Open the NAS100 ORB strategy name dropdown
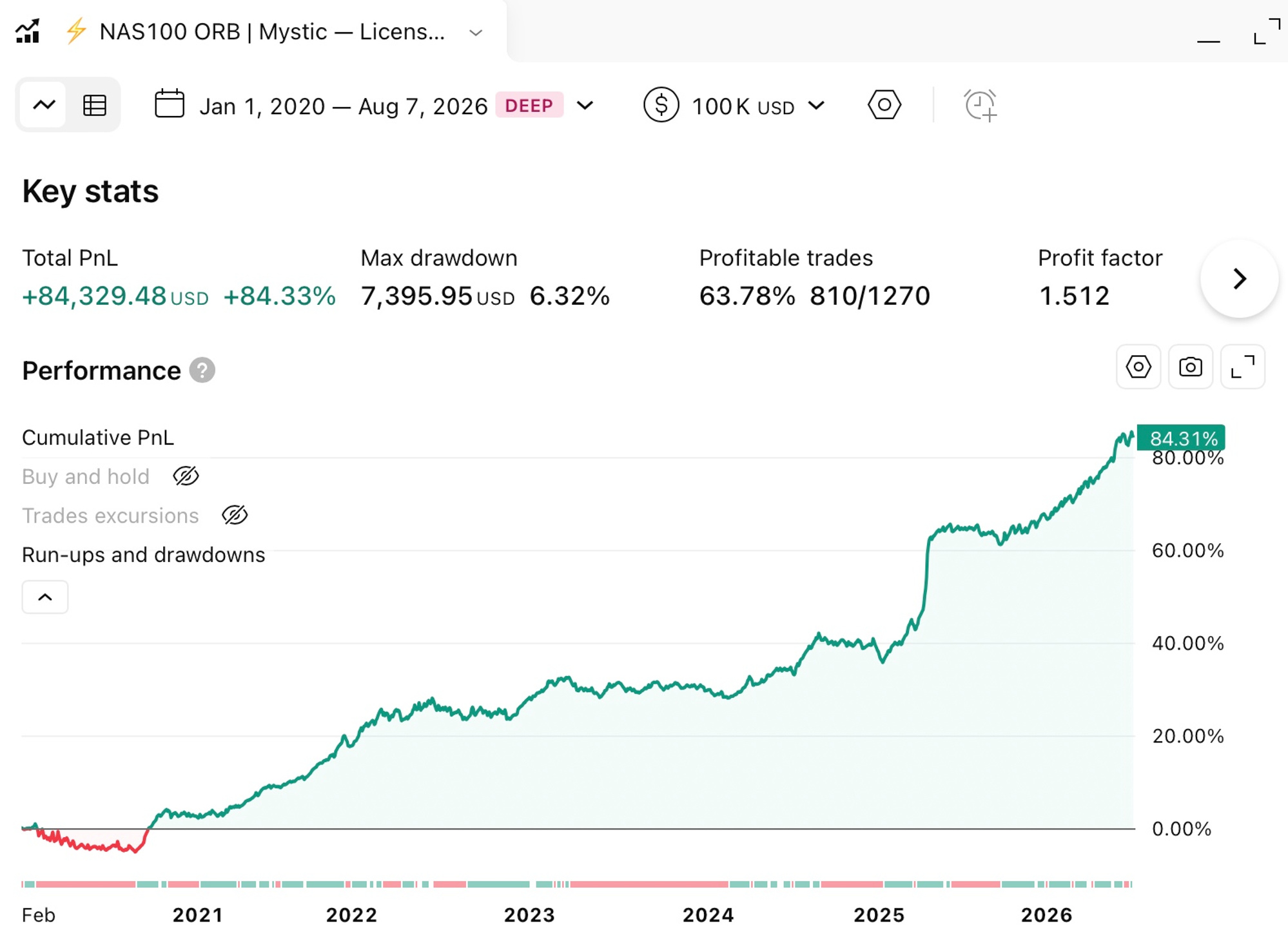This screenshot has height=928, width=1288. pos(476,32)
